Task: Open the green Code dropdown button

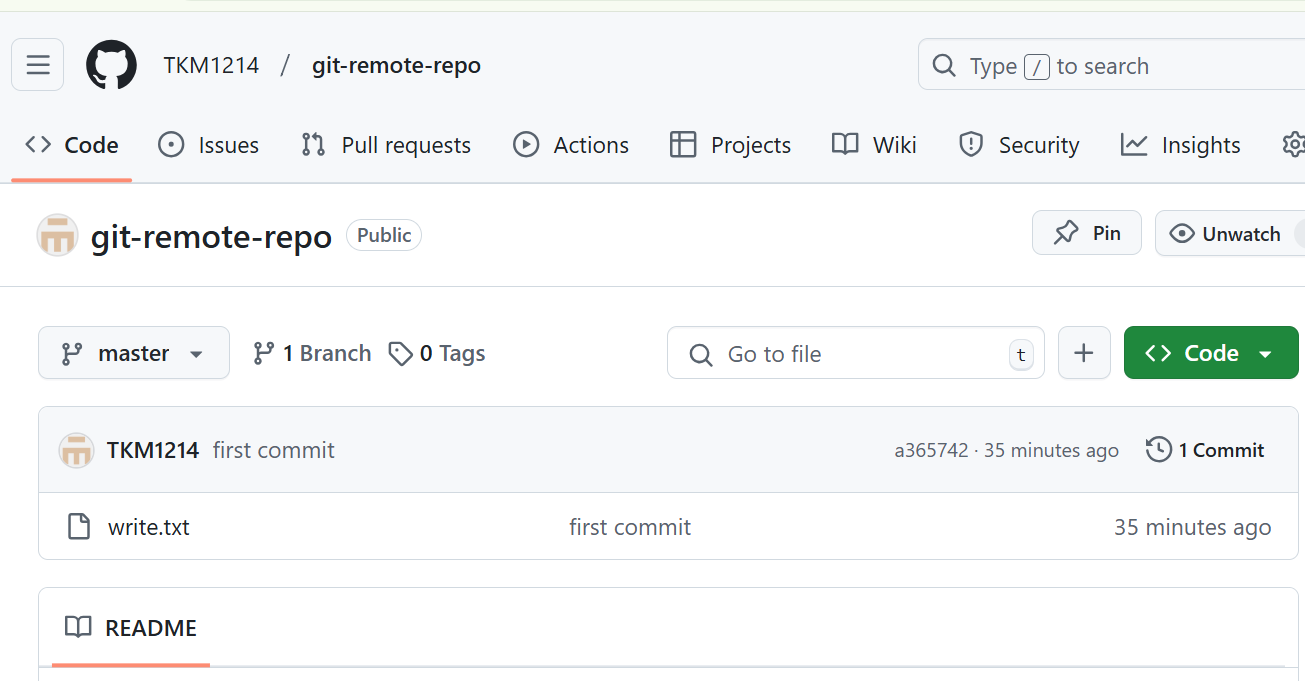Action: pos(1211,353)
